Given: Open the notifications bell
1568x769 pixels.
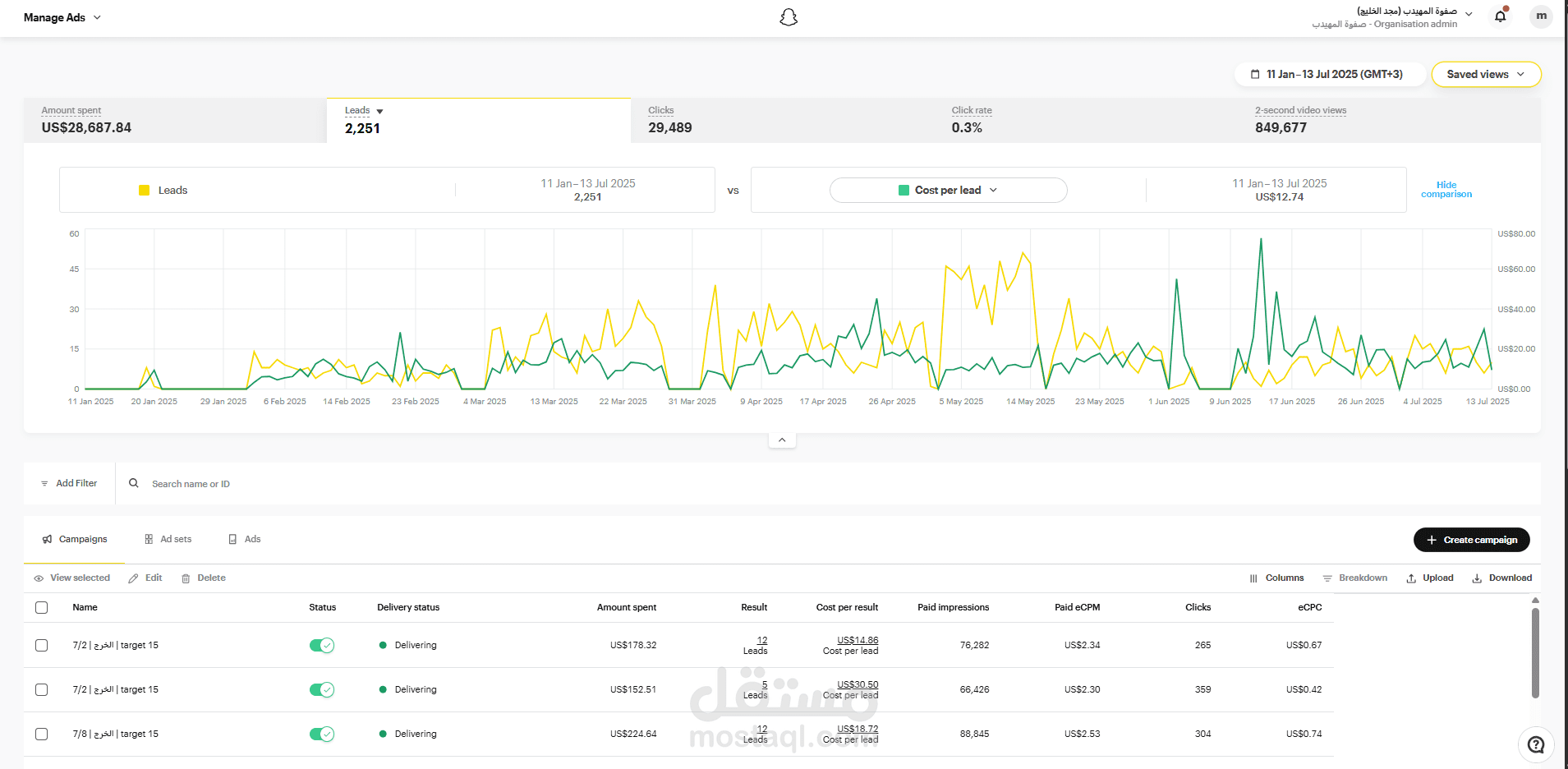Looking at the screenshot, I should tap(1501, 16).
